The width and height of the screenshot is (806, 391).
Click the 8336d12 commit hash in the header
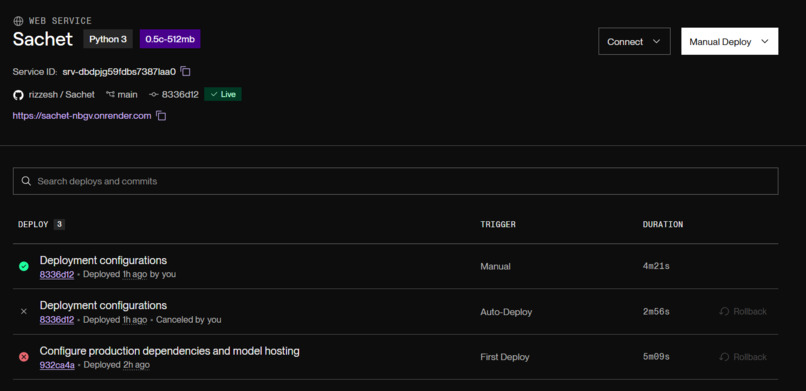click(180, 95)
